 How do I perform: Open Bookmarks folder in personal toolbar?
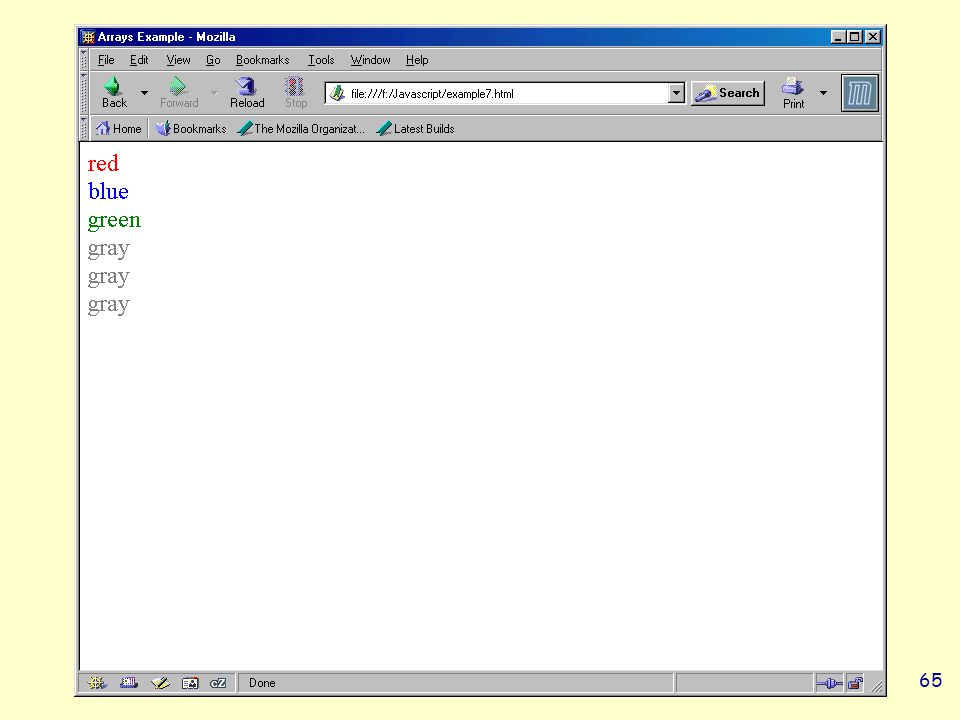click(x=190, y=129)
